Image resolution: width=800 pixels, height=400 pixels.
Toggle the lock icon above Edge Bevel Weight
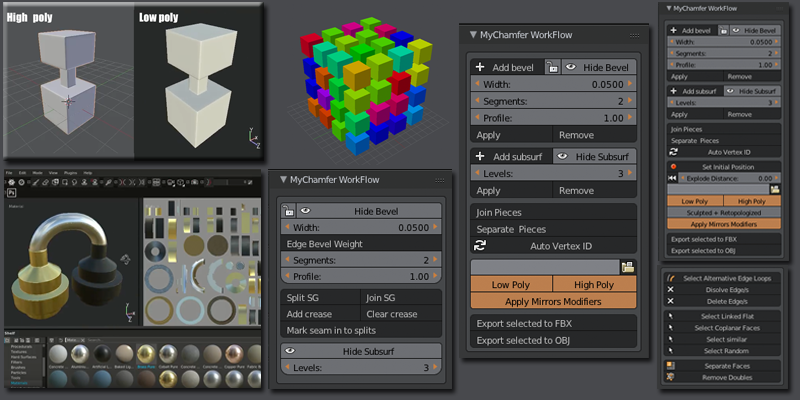pos(288,211)
